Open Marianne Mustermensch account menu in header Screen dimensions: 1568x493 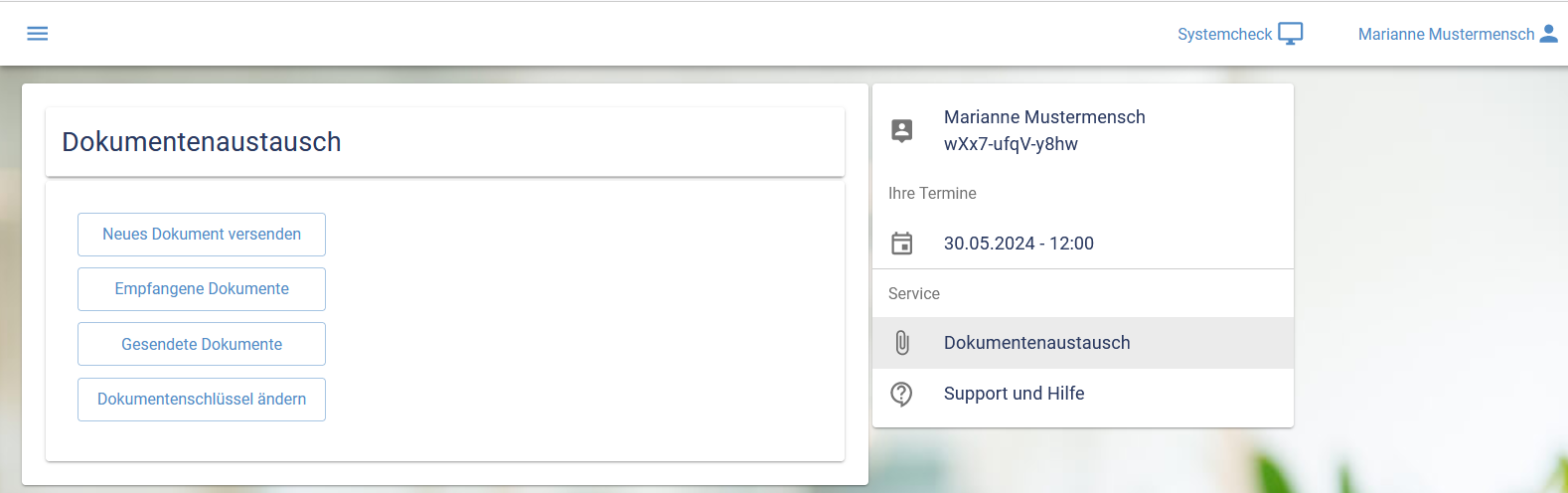[x=1446, y=34]
